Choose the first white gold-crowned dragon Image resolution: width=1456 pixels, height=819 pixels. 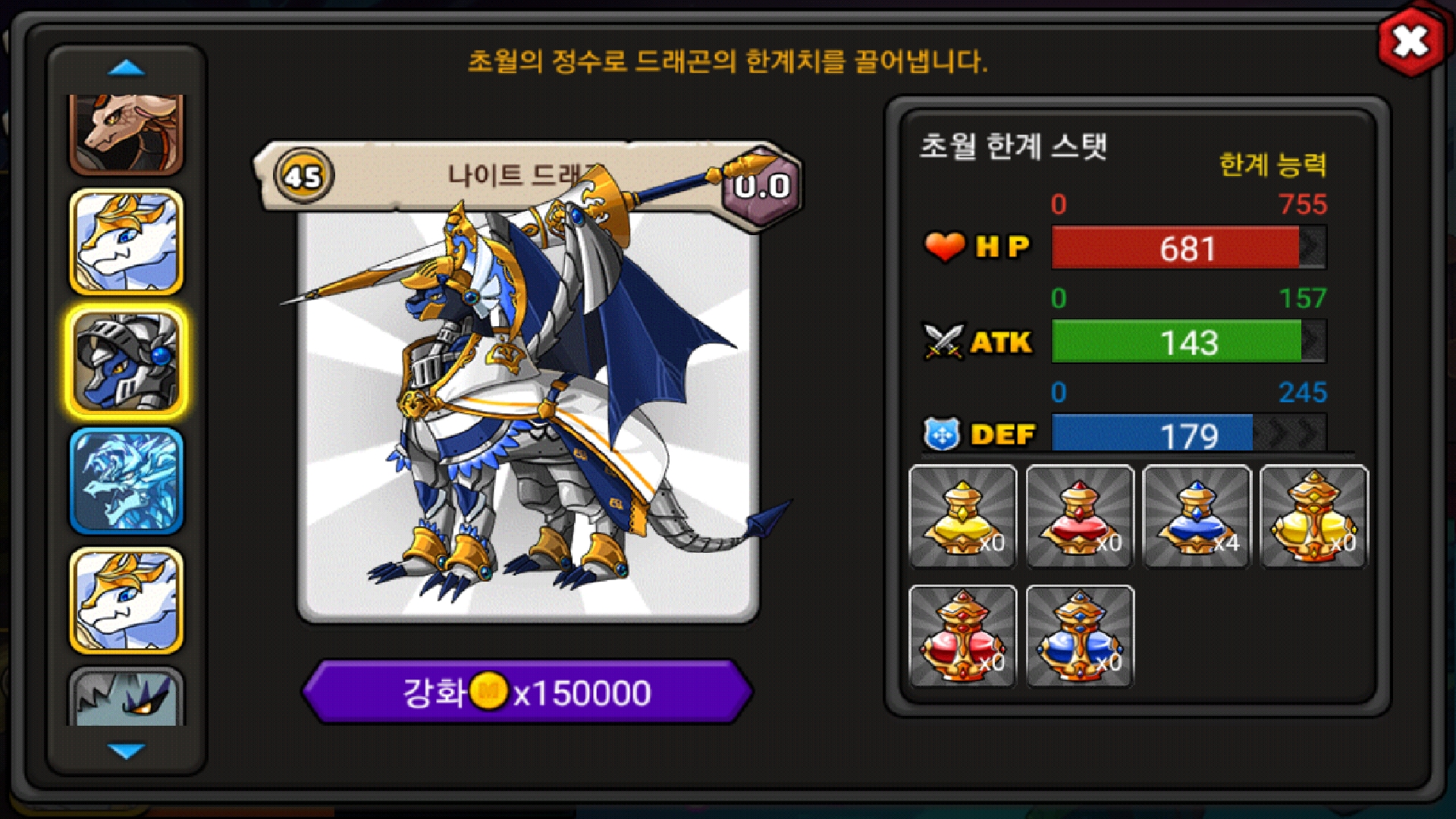(127, 242)
